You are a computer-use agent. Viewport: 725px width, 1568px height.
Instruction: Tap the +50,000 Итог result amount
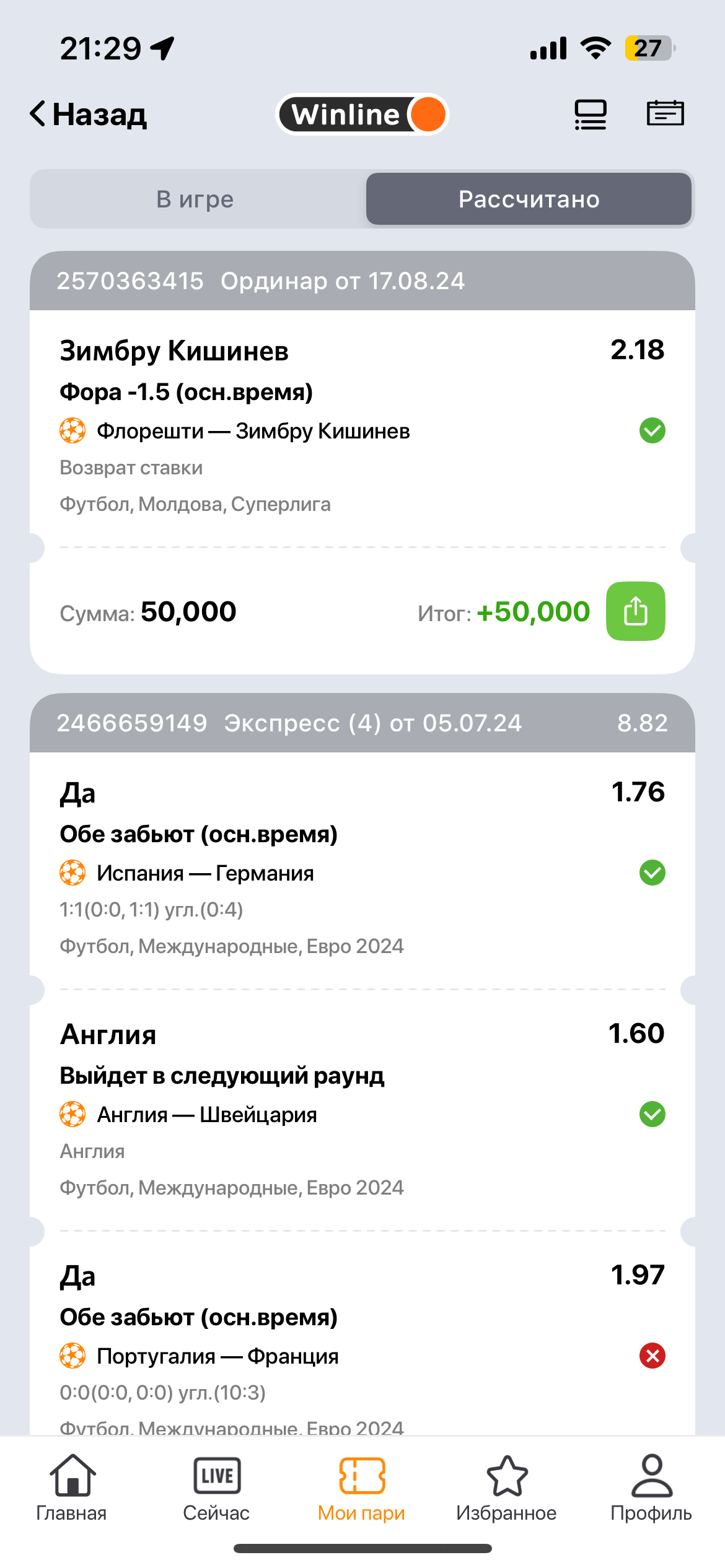pos(533,612)
